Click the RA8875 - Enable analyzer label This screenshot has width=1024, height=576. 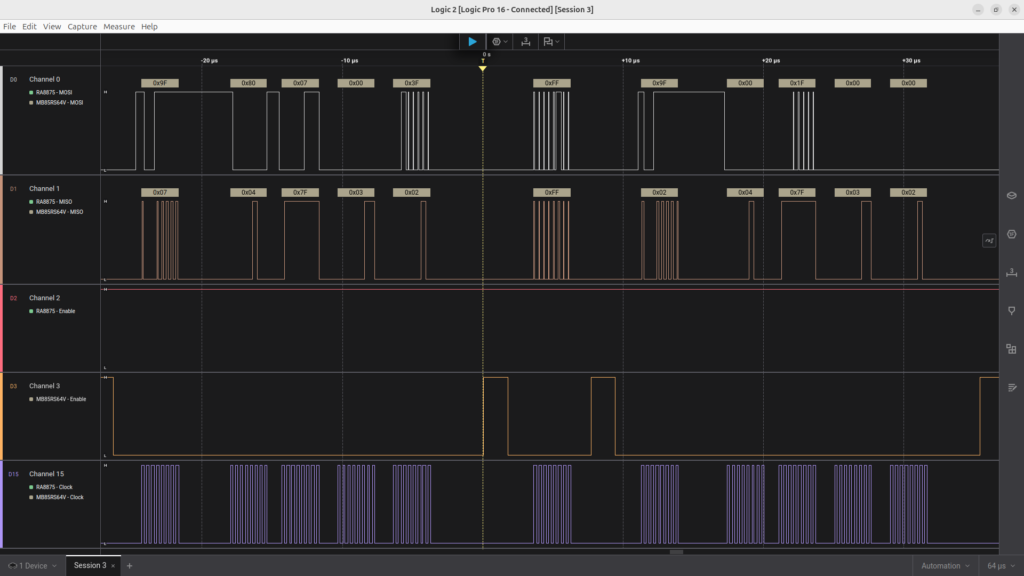(x=56, y=311)
